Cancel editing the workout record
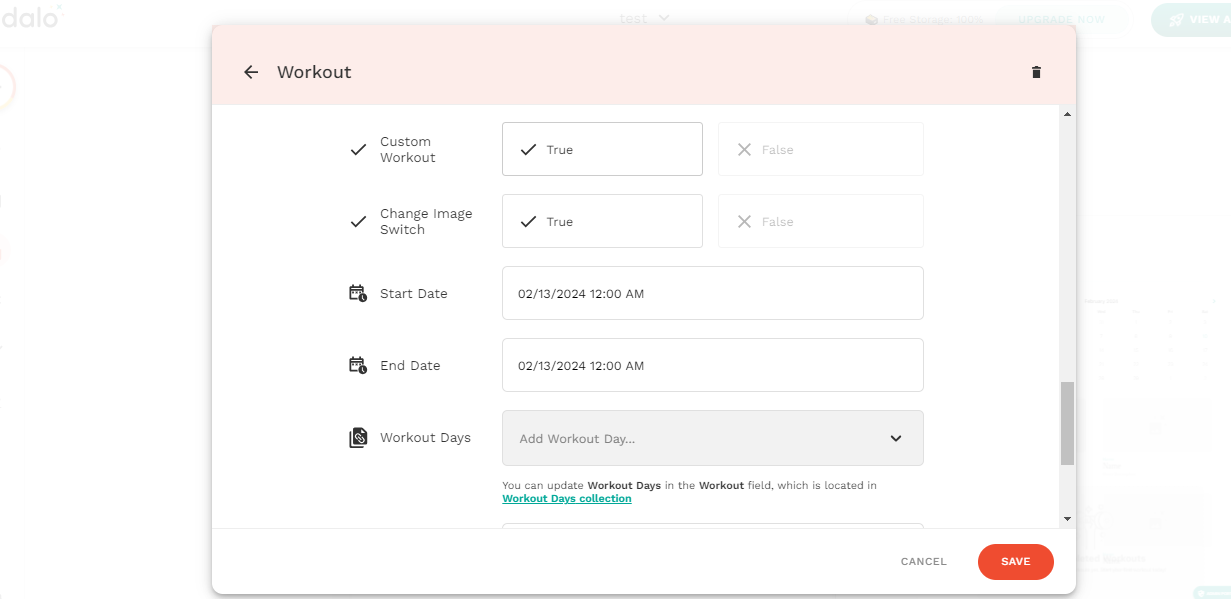Screen dimensions: 1231x599 point(923,562)
